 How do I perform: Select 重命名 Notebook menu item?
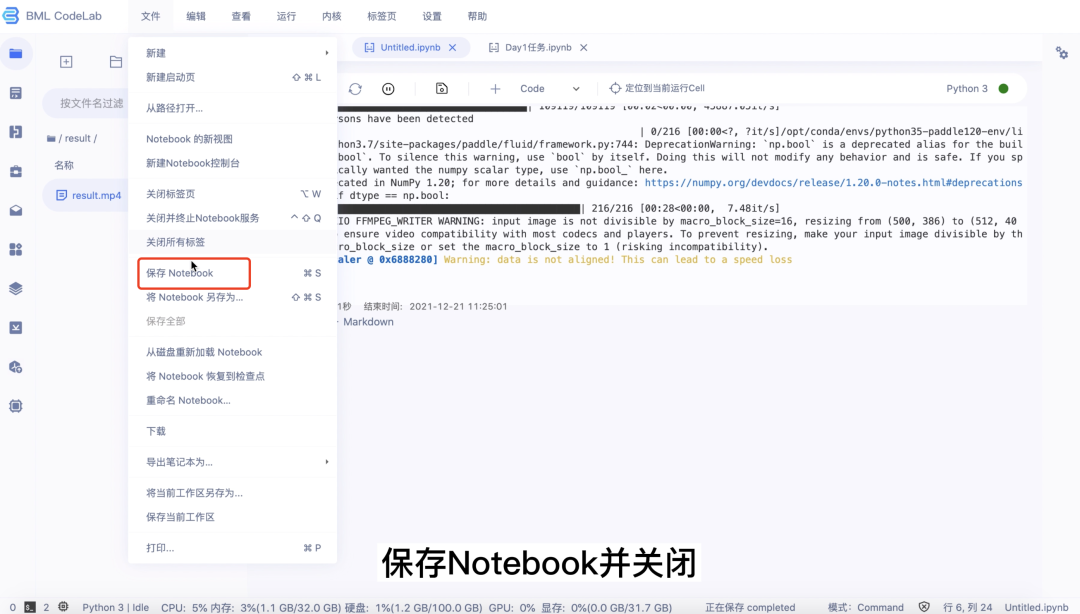point(232,400)
